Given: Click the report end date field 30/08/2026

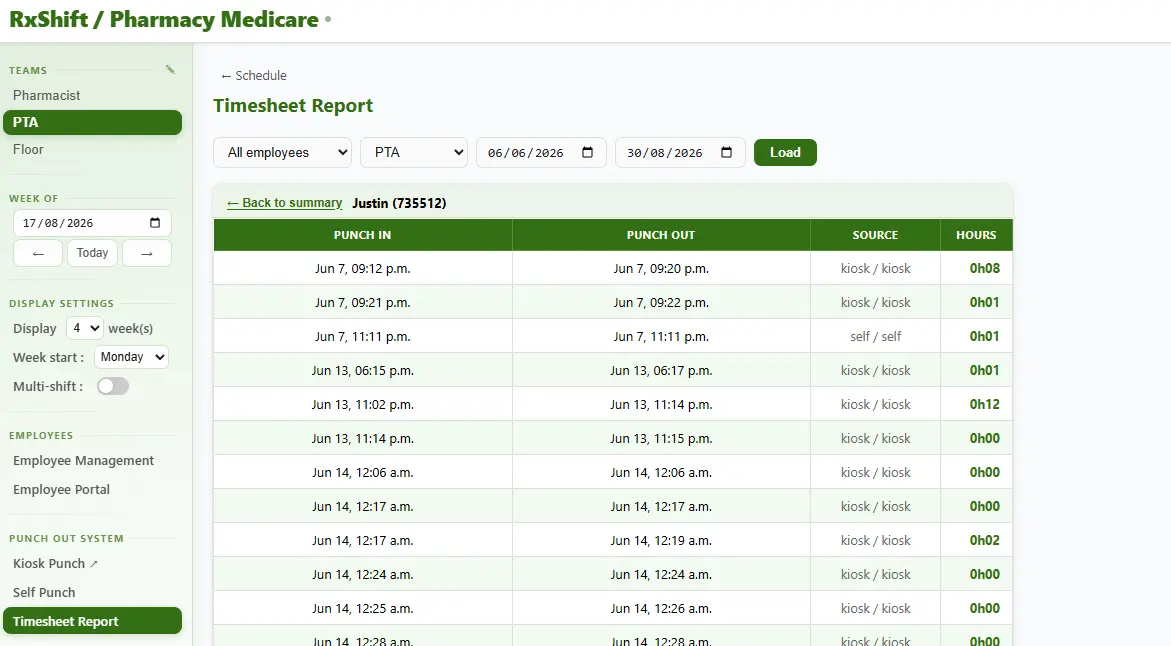Looking at the screenshot, I should (680, 152).
